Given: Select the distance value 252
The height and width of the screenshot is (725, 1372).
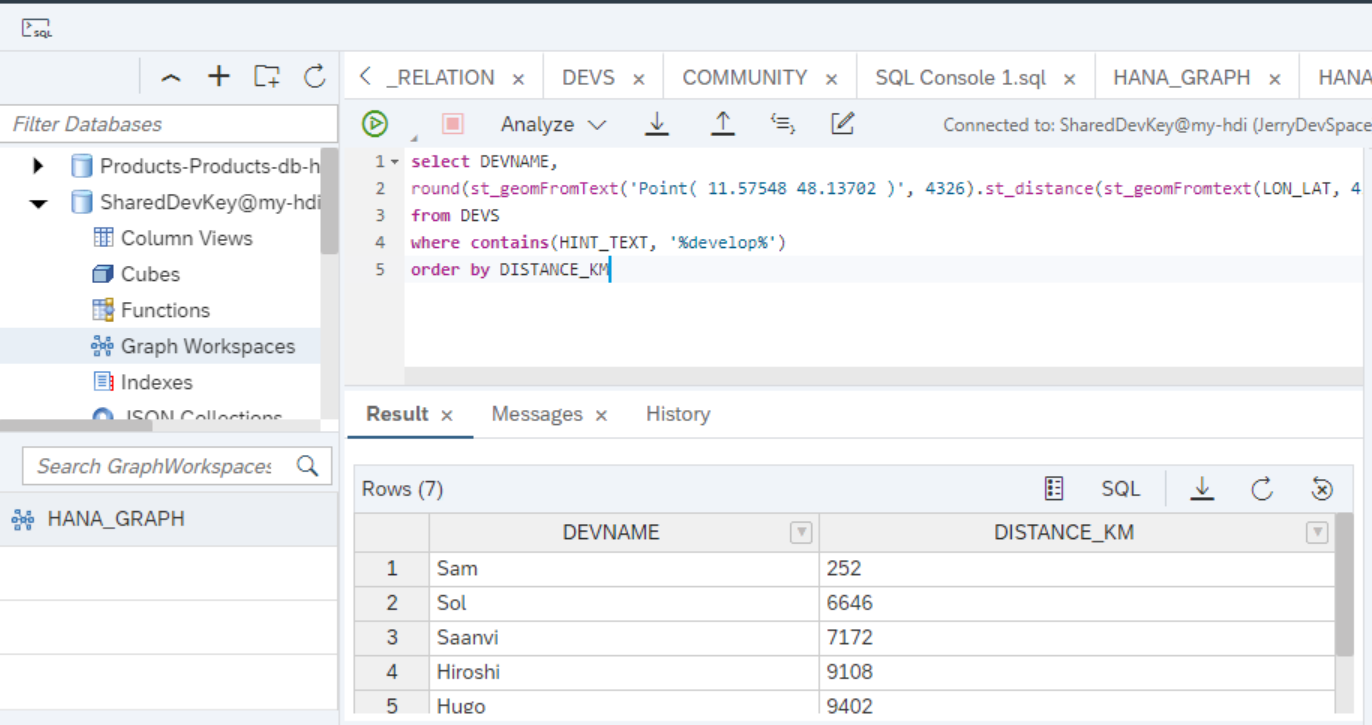Looking at the screenshot, I should [x=1077, y=568].
